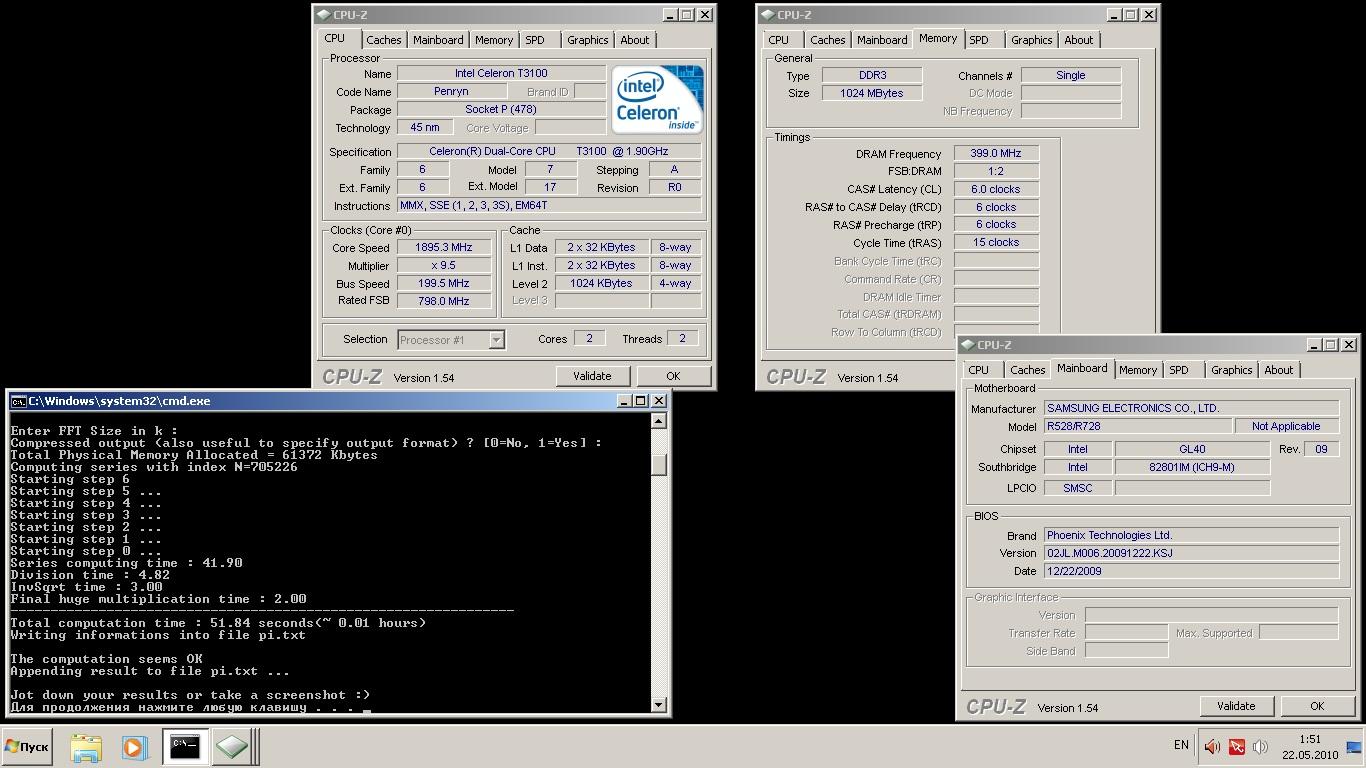Click Intel Celeron inside logo

tap(657, 99)
